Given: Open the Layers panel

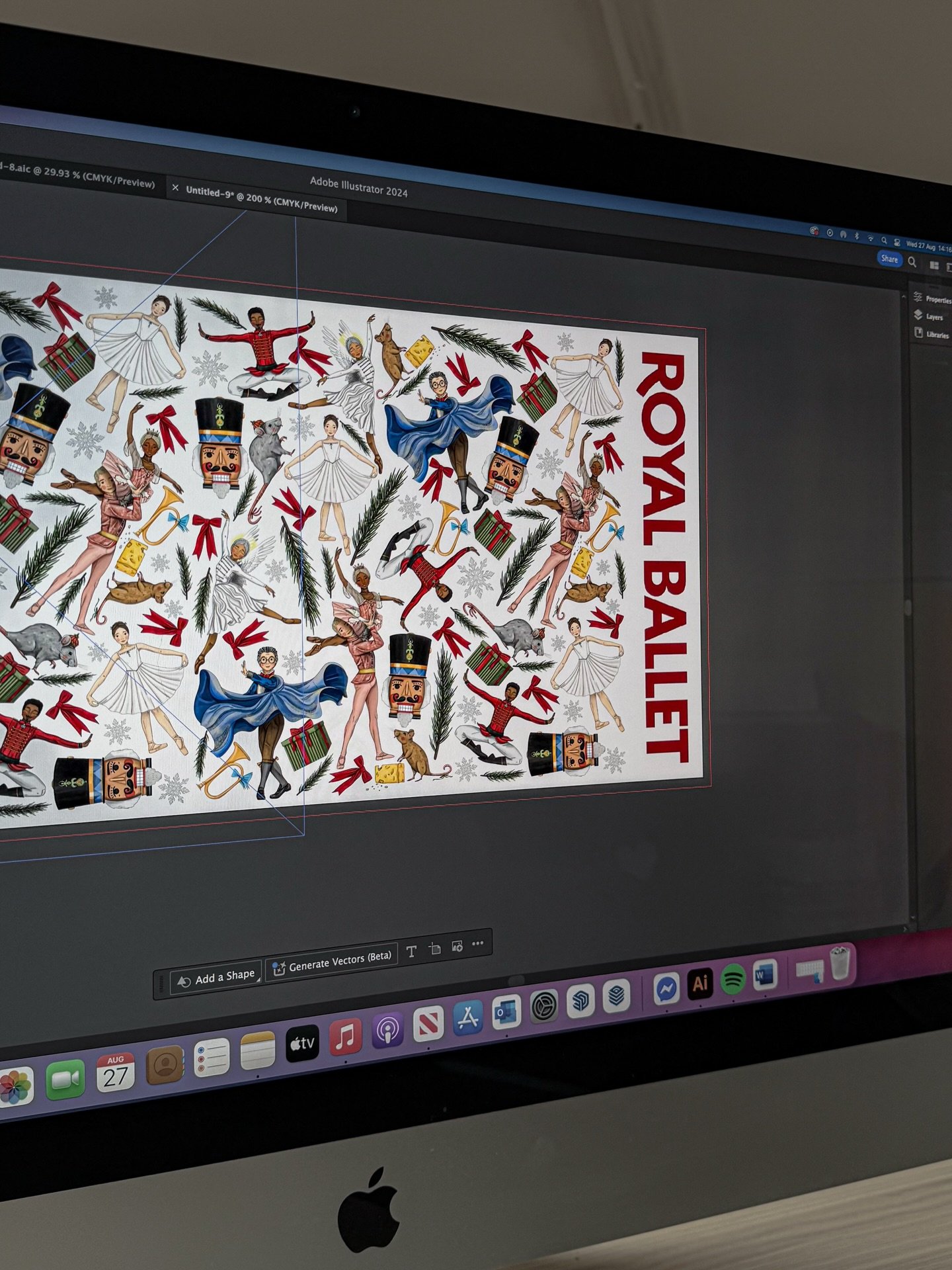Looking at the screenshot, I should (928, 316).
